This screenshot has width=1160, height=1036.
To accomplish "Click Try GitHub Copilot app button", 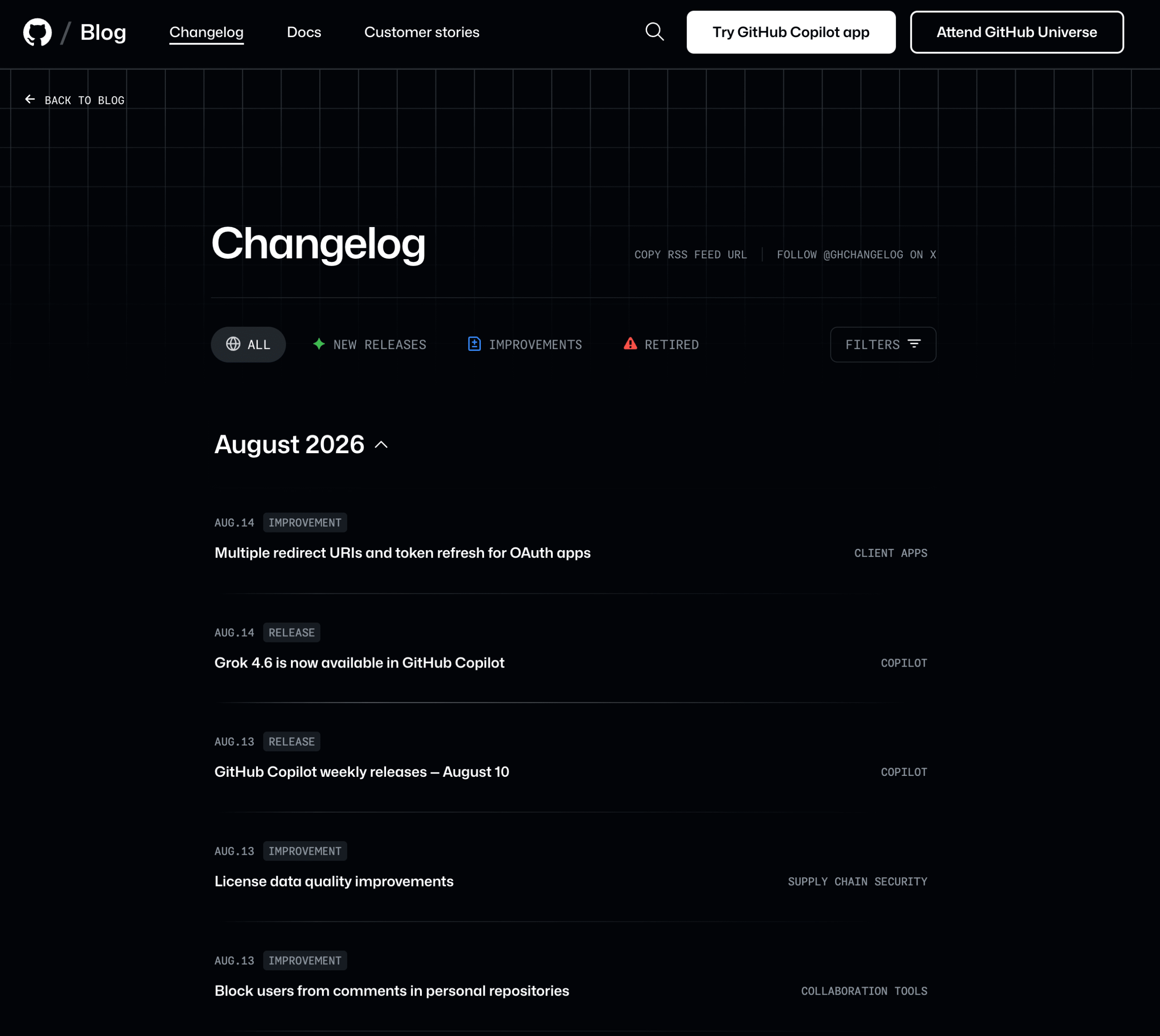I will coord(791,33).
